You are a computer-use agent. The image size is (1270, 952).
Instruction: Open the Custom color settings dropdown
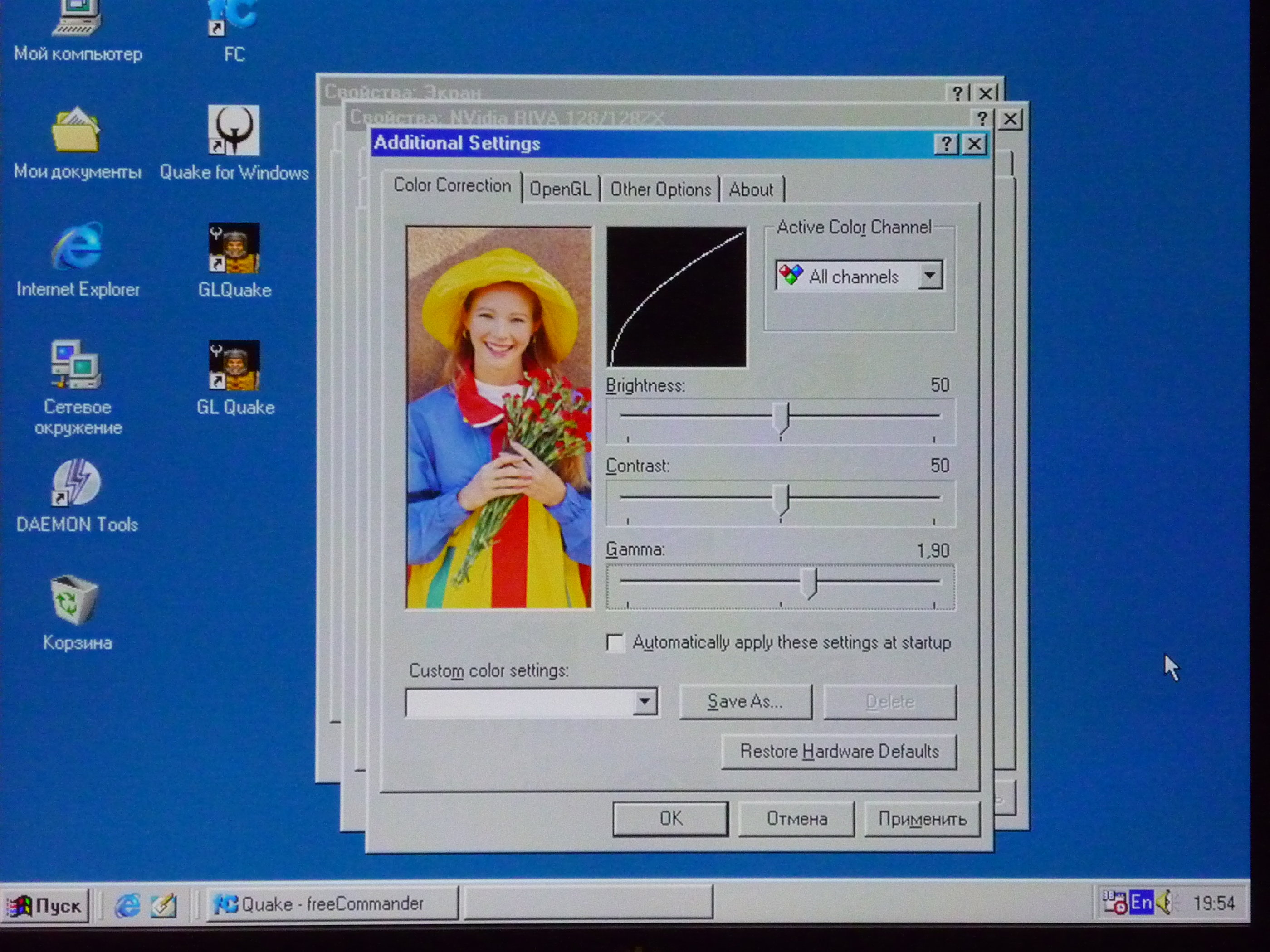click(645, 702)
